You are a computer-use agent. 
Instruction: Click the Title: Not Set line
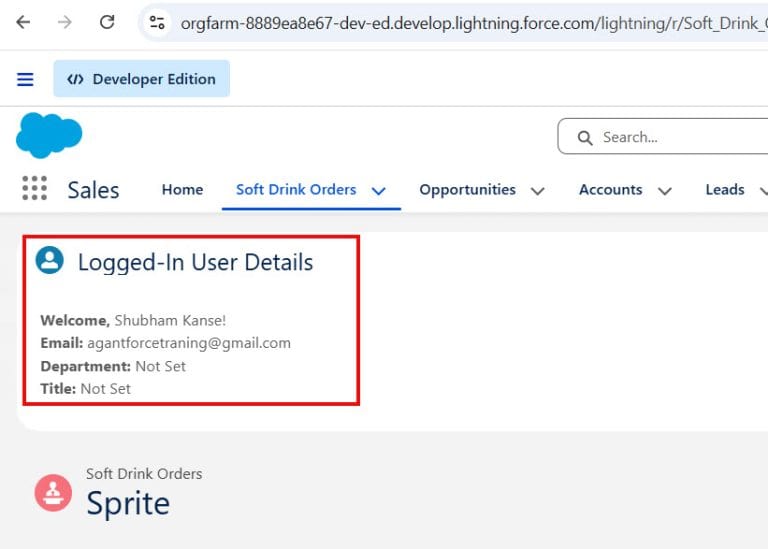85,389
